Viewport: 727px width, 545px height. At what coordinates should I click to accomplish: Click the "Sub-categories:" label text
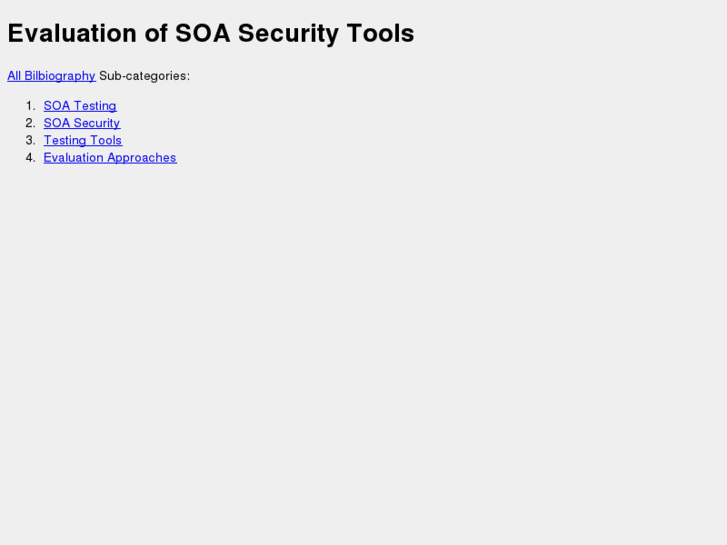pyautogui.click(x=144, y=76)
